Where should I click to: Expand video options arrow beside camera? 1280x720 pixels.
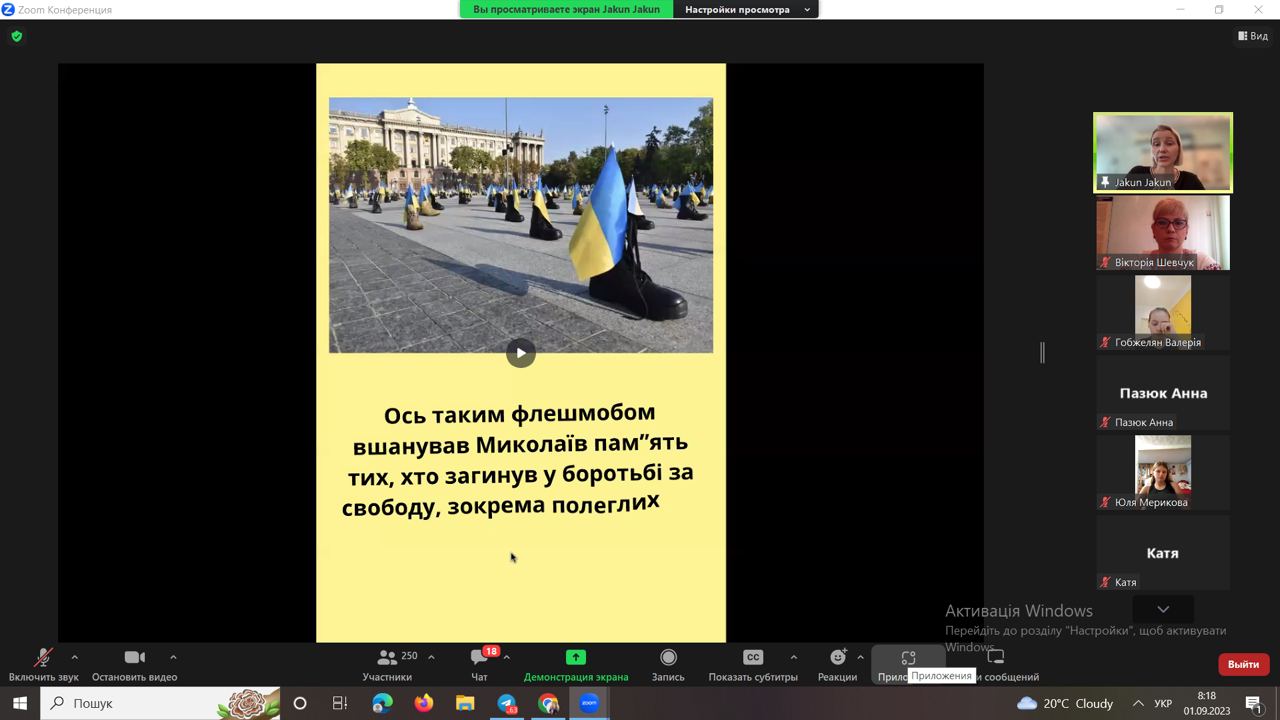tap(173, 657)
